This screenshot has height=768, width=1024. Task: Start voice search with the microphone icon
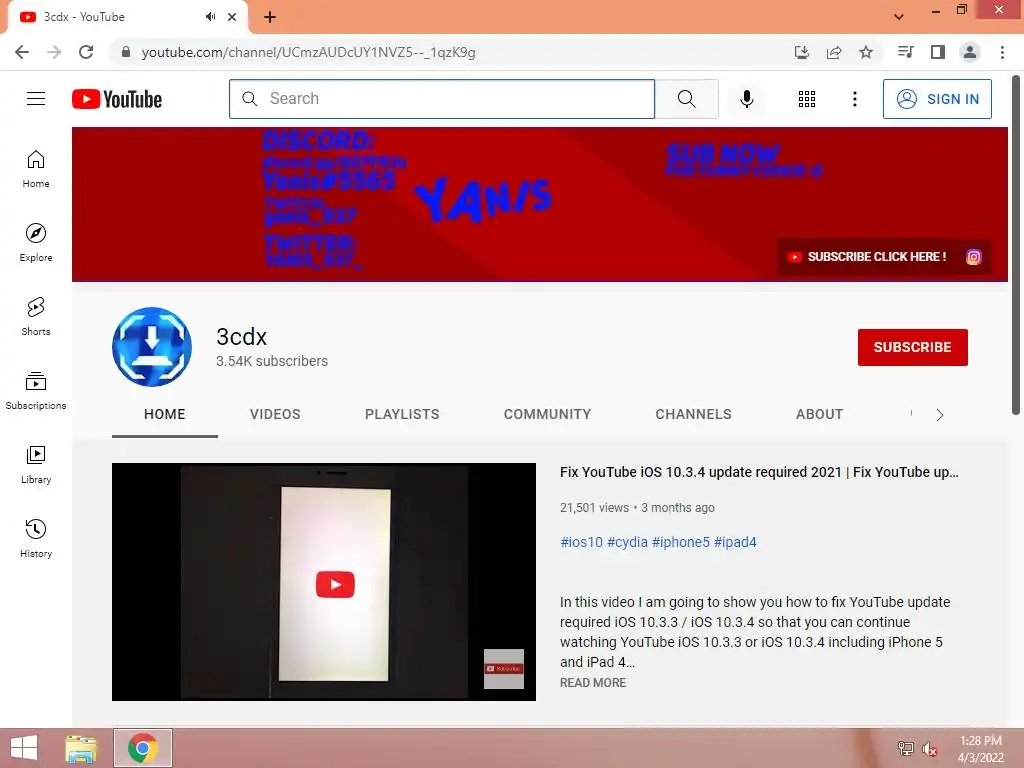click(746, 99)
